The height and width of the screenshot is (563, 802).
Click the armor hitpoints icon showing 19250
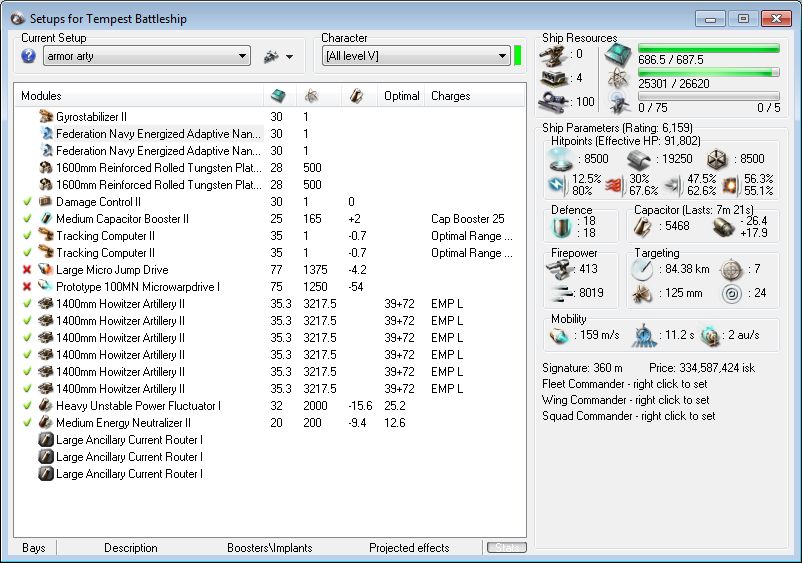639,160
